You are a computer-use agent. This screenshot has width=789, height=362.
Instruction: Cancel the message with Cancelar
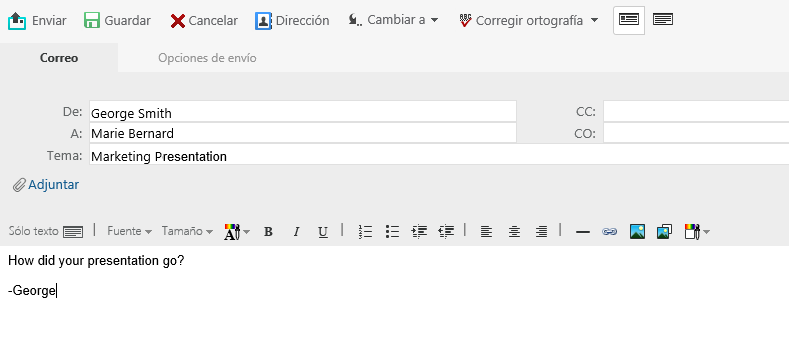click(x=204, y=21)
